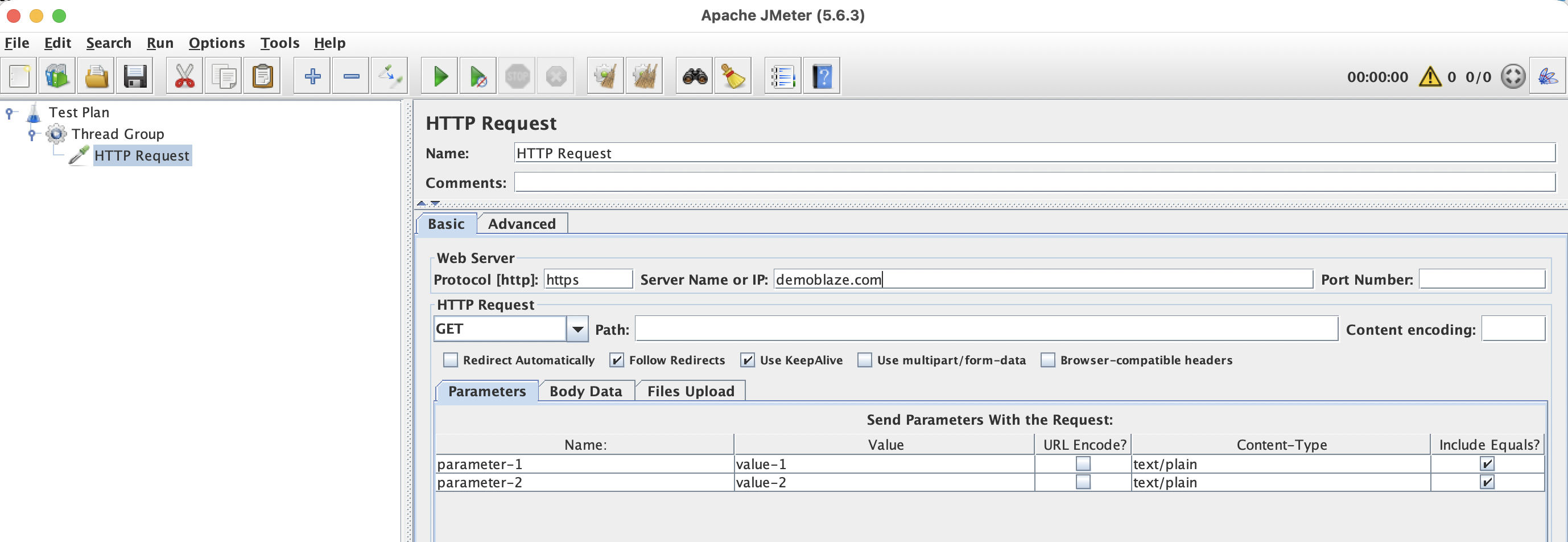The image size is (1568, 542).
Task: Uncheck Include Equals for parameter-2
Action: pos(1487,482)
